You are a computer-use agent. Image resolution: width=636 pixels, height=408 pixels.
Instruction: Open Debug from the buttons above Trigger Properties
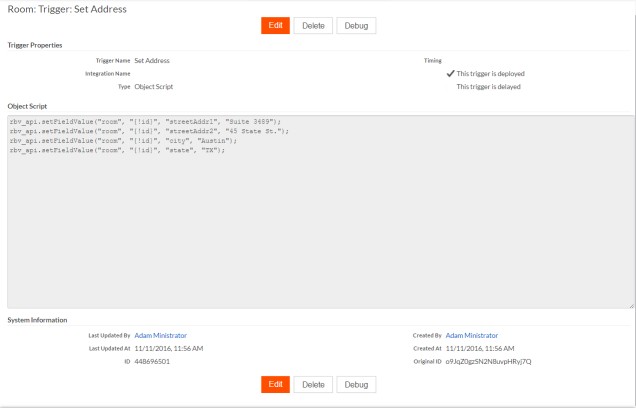pos(356,26)
